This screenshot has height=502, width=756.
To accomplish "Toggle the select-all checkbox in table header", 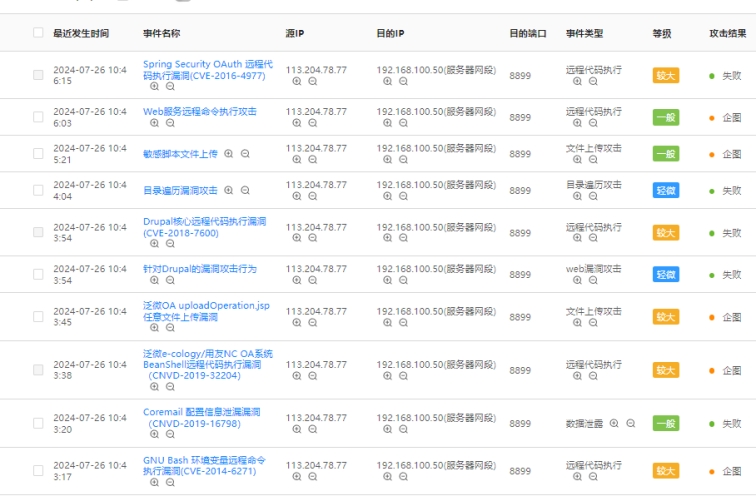I will (38, 33).
